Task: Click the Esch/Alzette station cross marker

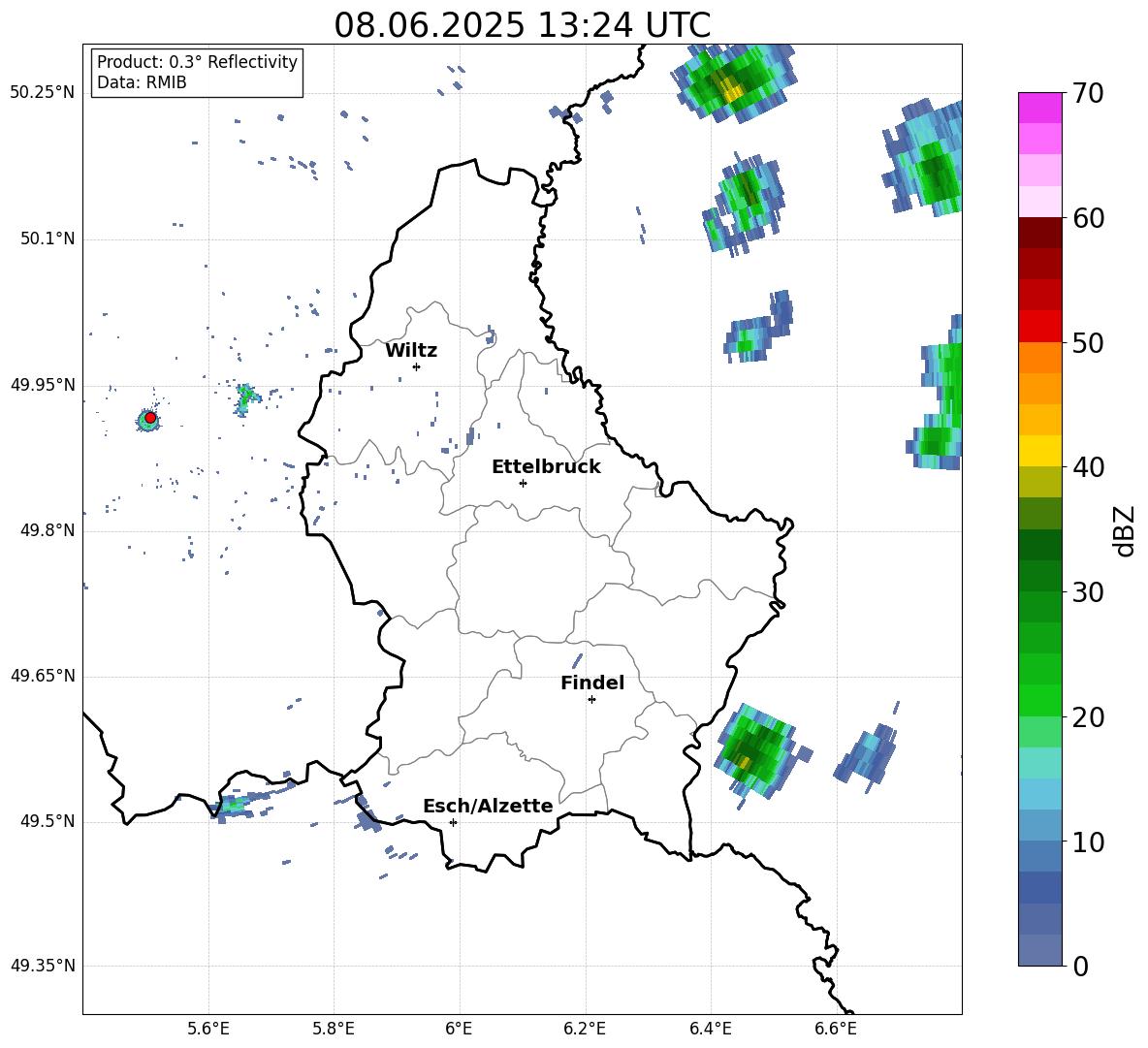Action: 453,822
